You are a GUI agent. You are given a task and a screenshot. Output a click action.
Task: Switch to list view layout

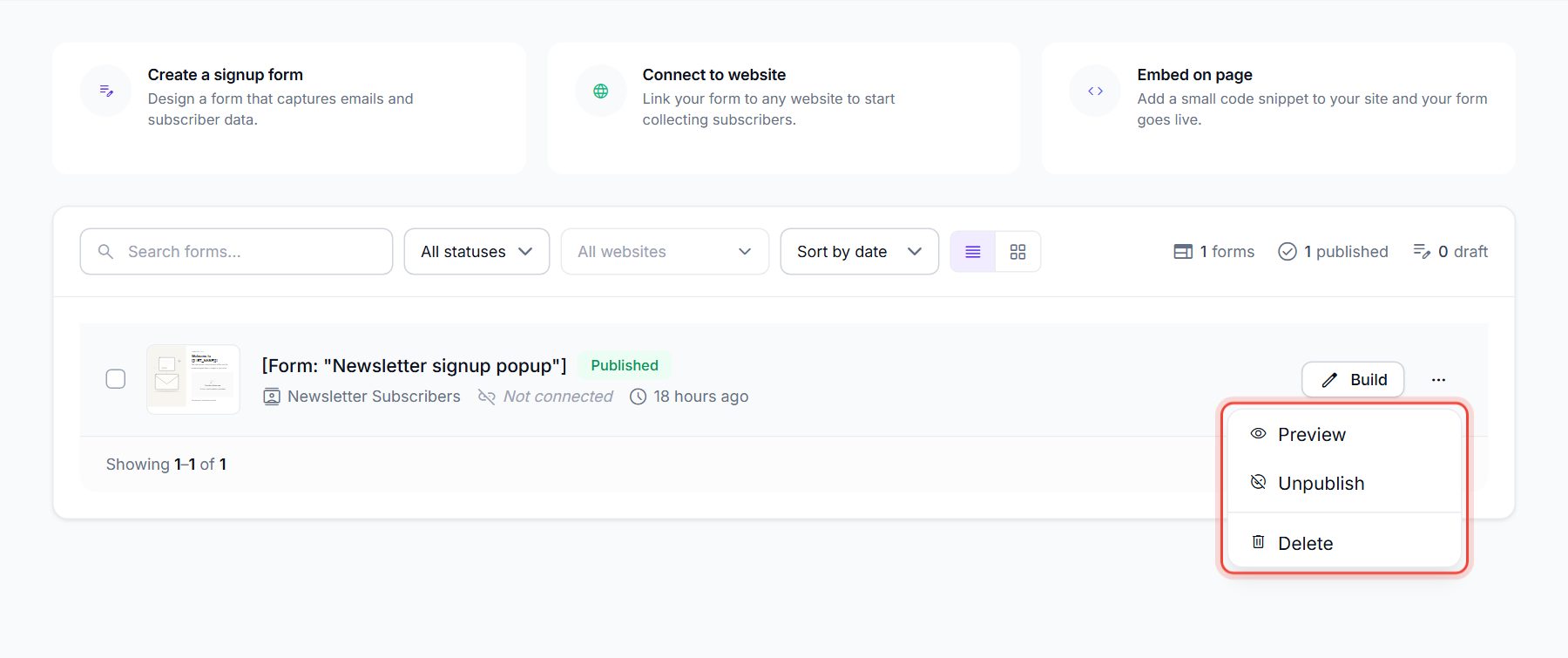(x=973, y=252)
